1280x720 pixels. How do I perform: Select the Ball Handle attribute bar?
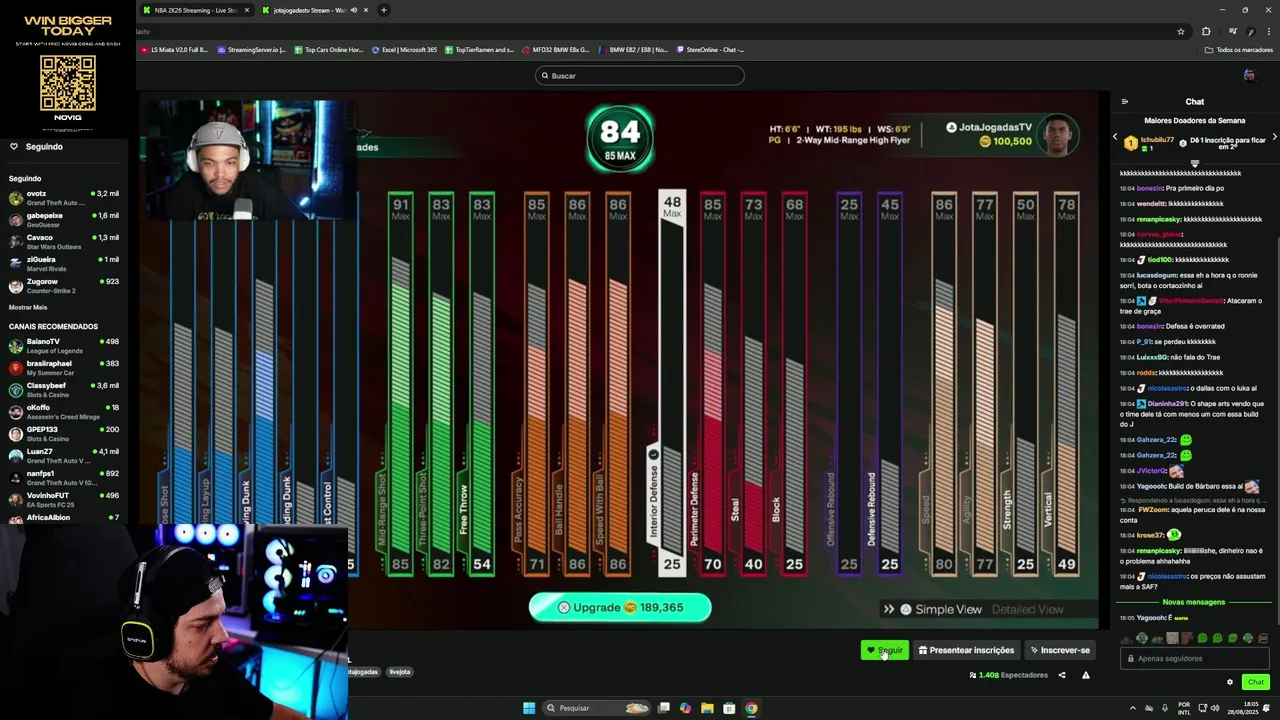point(577,385)
